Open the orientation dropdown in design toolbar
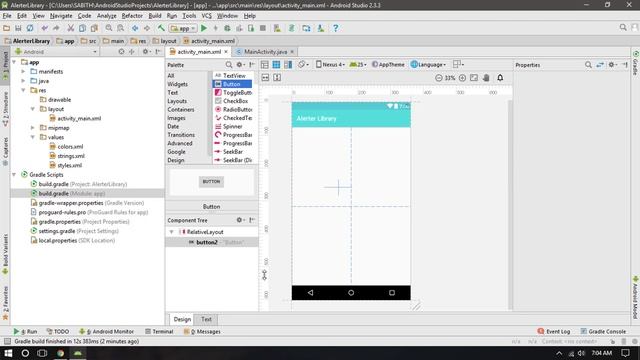The image size is (640, 360). tap(303, 64)
